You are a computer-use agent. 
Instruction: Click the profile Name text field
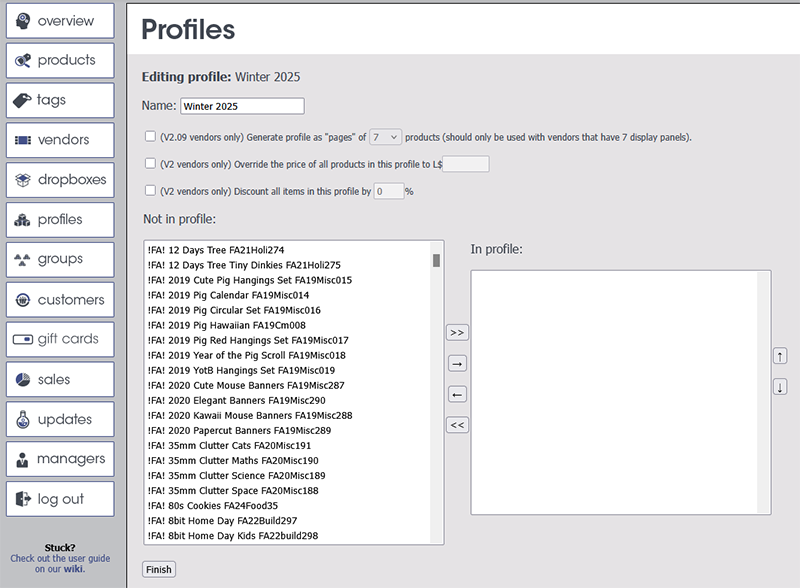tap(241, 106)
